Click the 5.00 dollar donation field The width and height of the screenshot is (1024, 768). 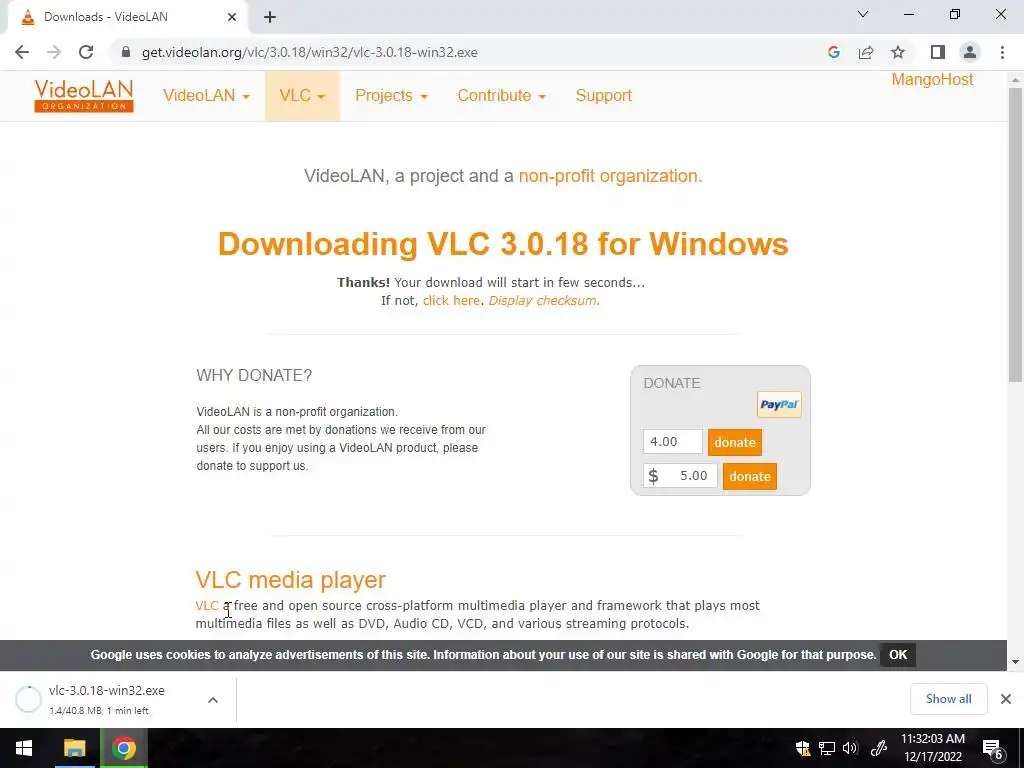680,475
